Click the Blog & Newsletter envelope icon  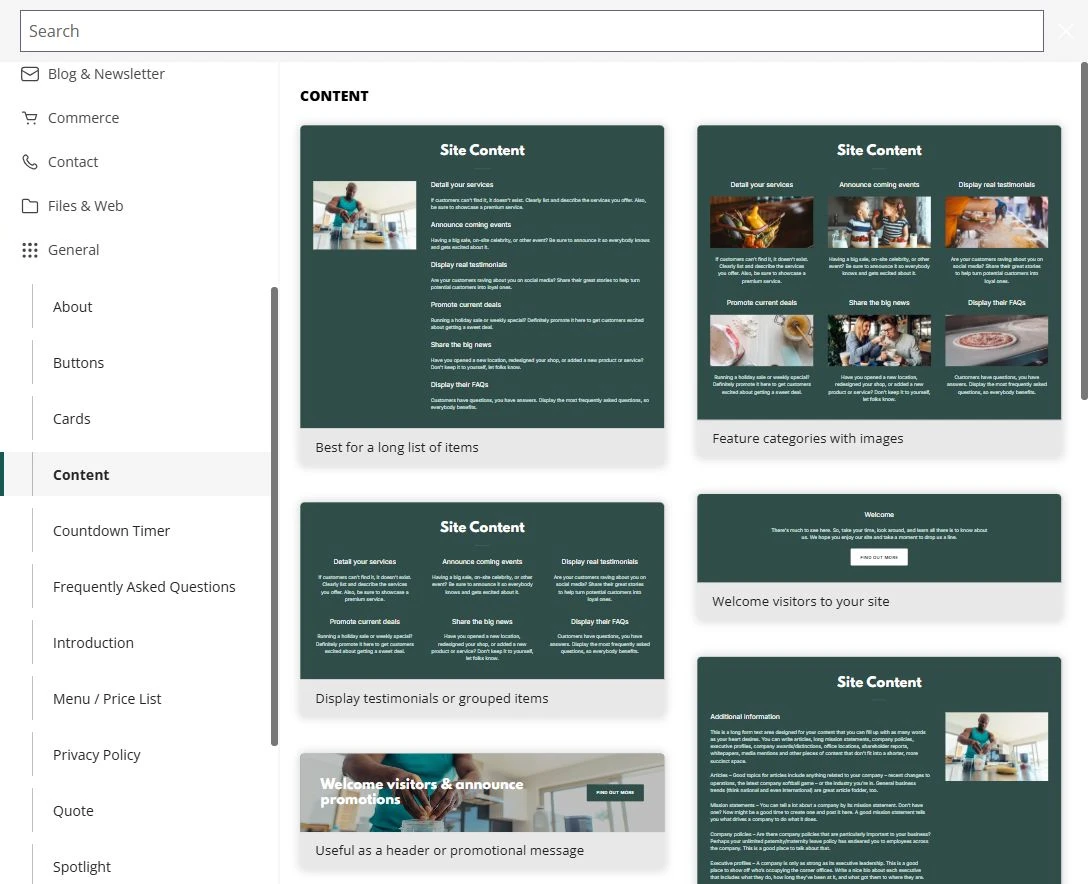(x=30, y=74)
